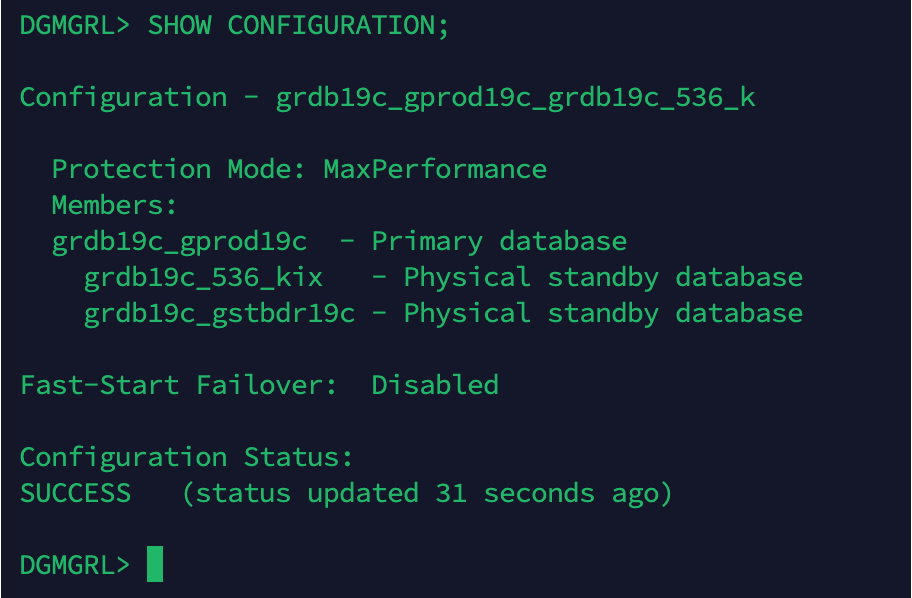
Task: Click the MaxPerformance value
Action: (x=435, y=169)
